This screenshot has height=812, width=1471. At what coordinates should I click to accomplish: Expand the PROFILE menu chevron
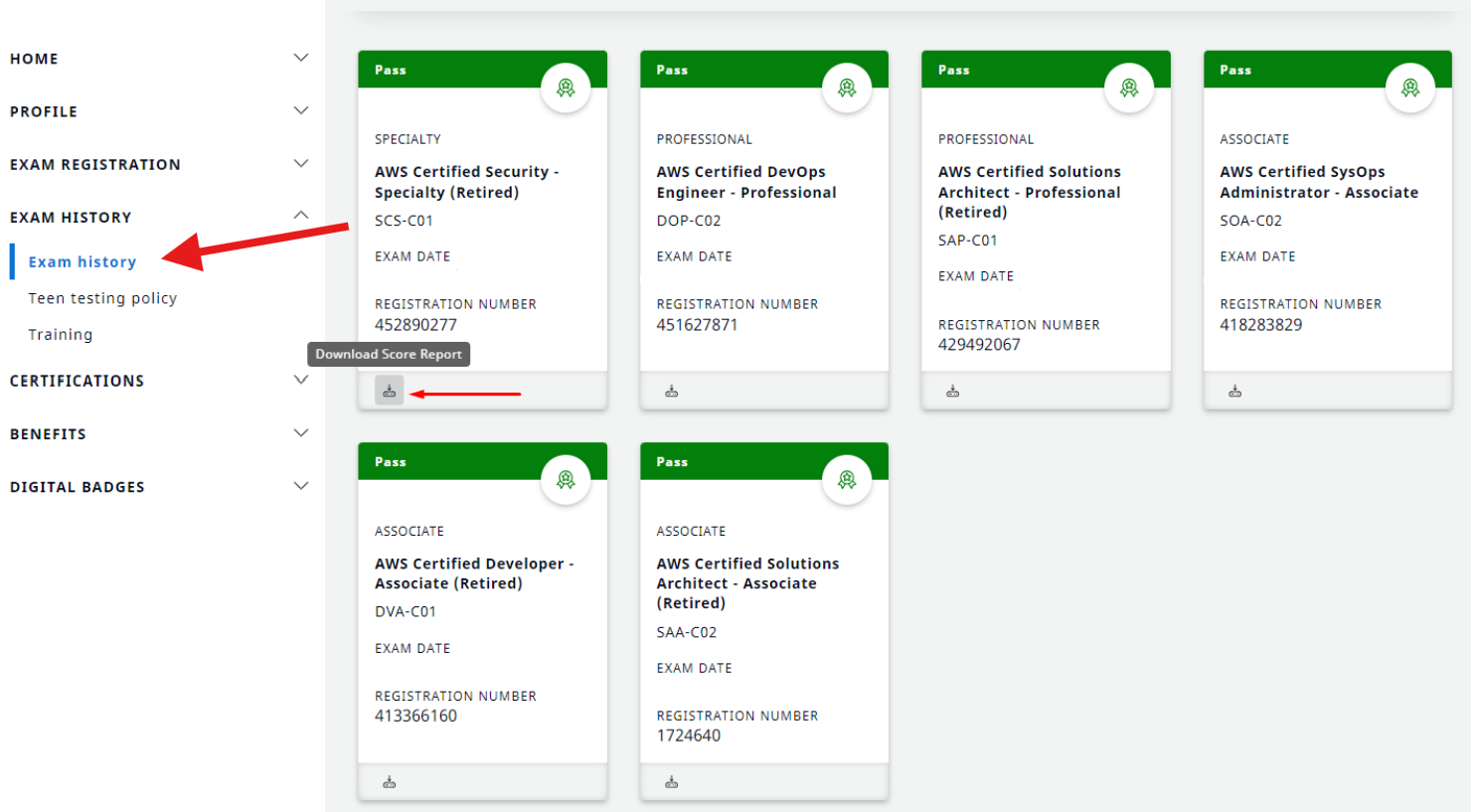(301, 110)
